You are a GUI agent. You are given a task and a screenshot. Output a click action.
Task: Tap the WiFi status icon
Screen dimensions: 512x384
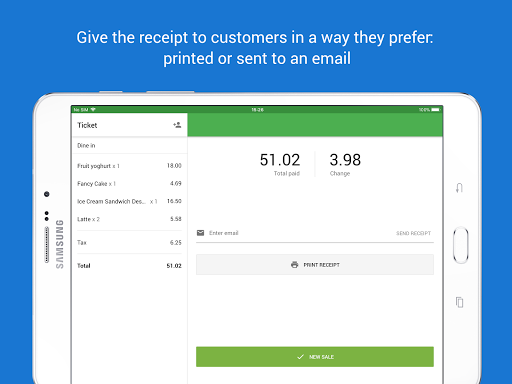pos(93,109)
